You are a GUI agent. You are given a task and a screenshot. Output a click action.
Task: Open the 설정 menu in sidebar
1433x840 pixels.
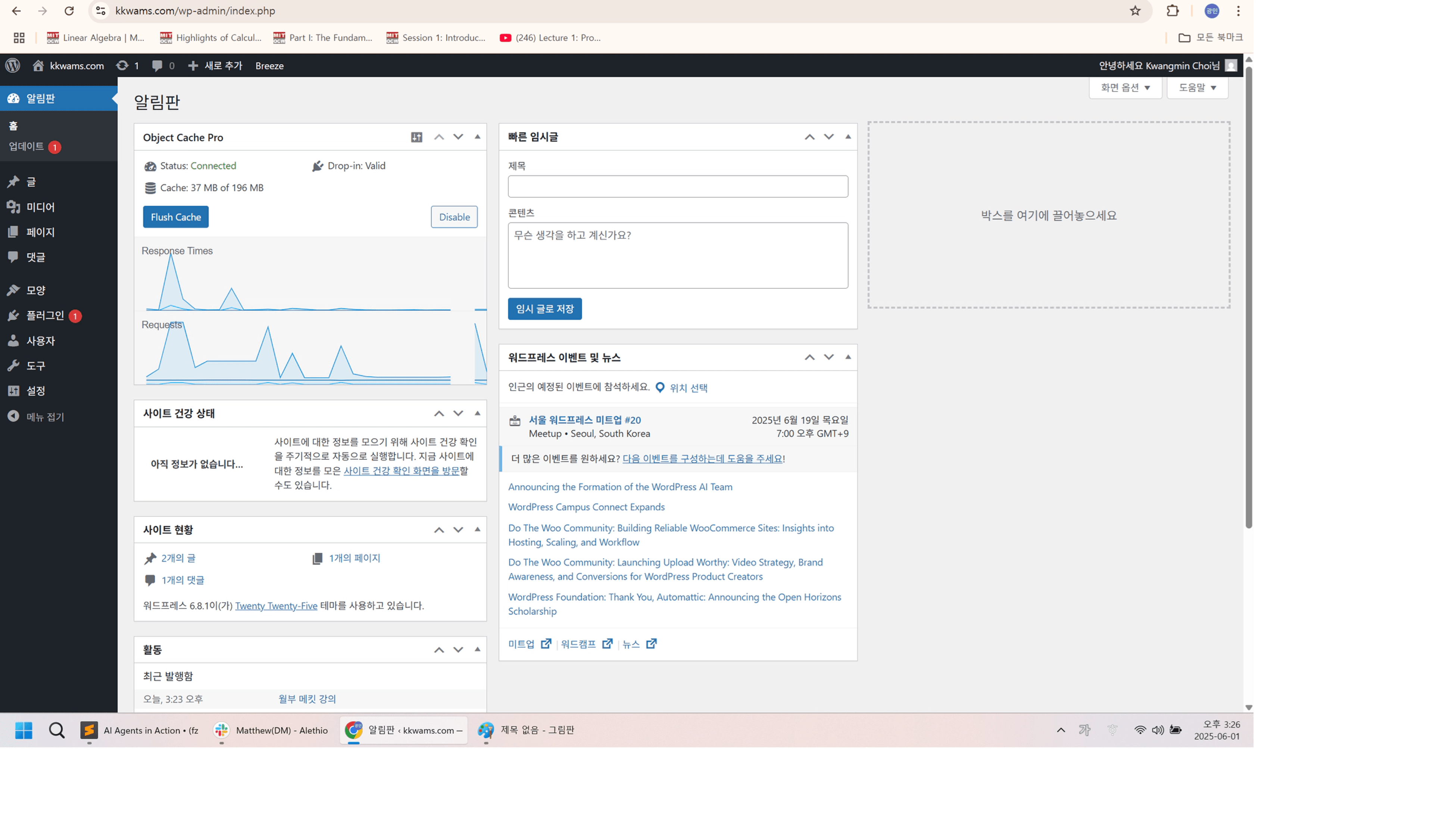point(35,391)
